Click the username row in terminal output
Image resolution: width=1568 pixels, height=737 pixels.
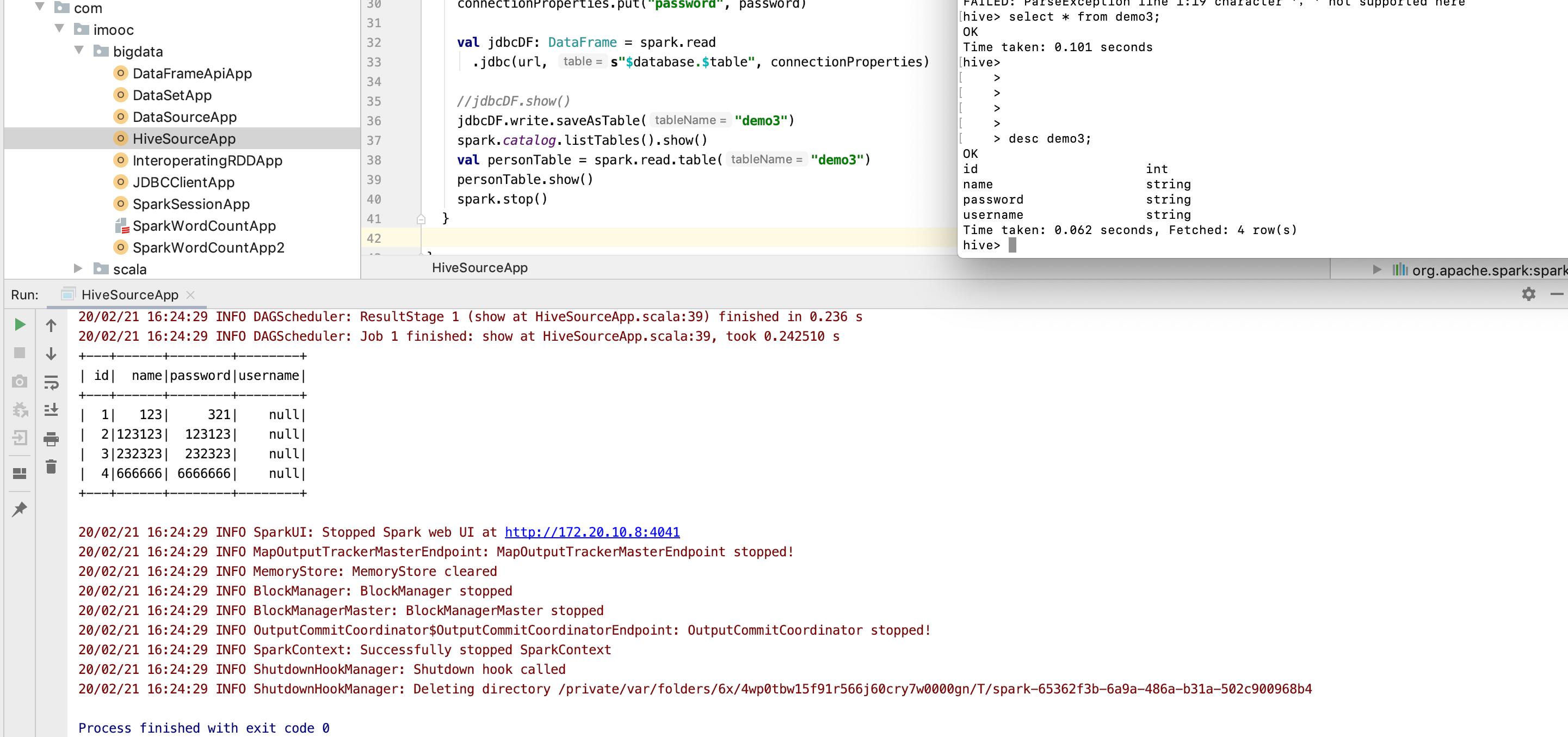(x=1076, y=214)
